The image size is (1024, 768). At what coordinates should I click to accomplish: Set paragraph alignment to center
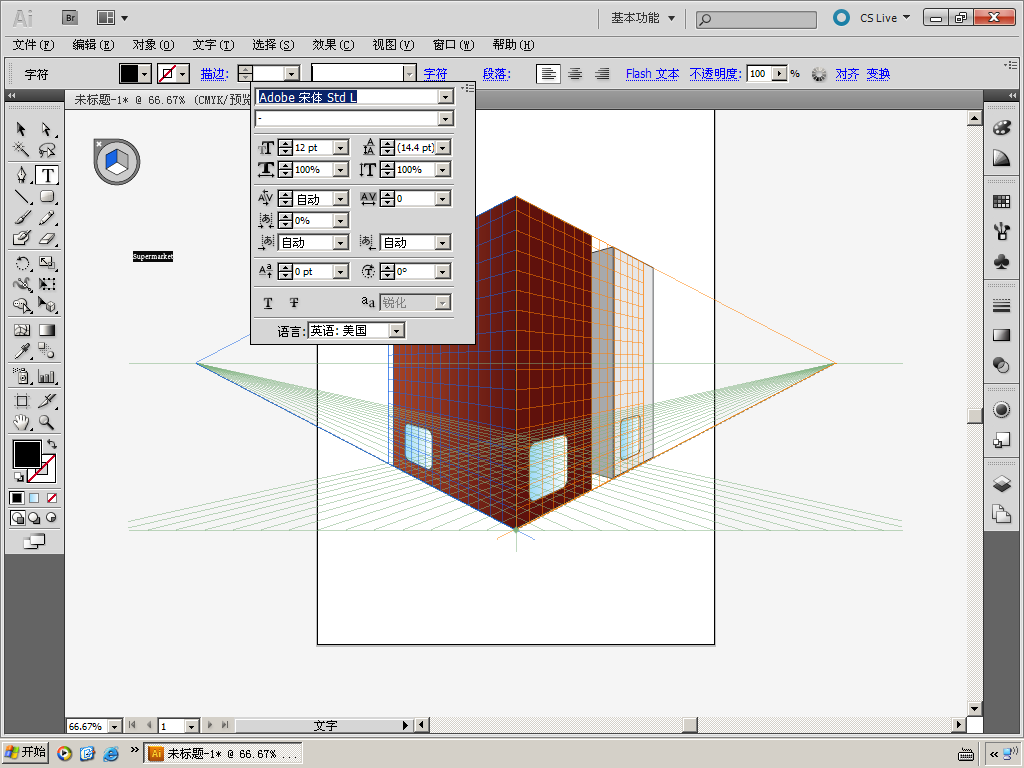coord(575,74)
